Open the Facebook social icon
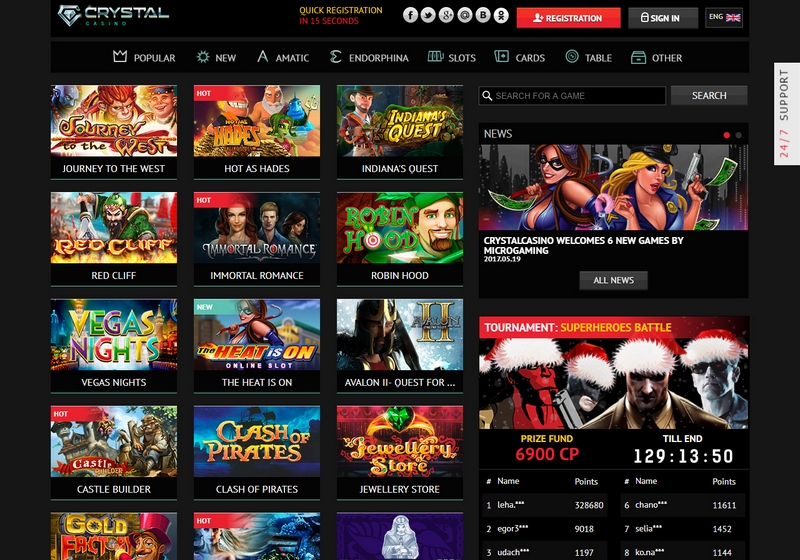The height and width of the screenshot is (560, 800). [410, 15]
